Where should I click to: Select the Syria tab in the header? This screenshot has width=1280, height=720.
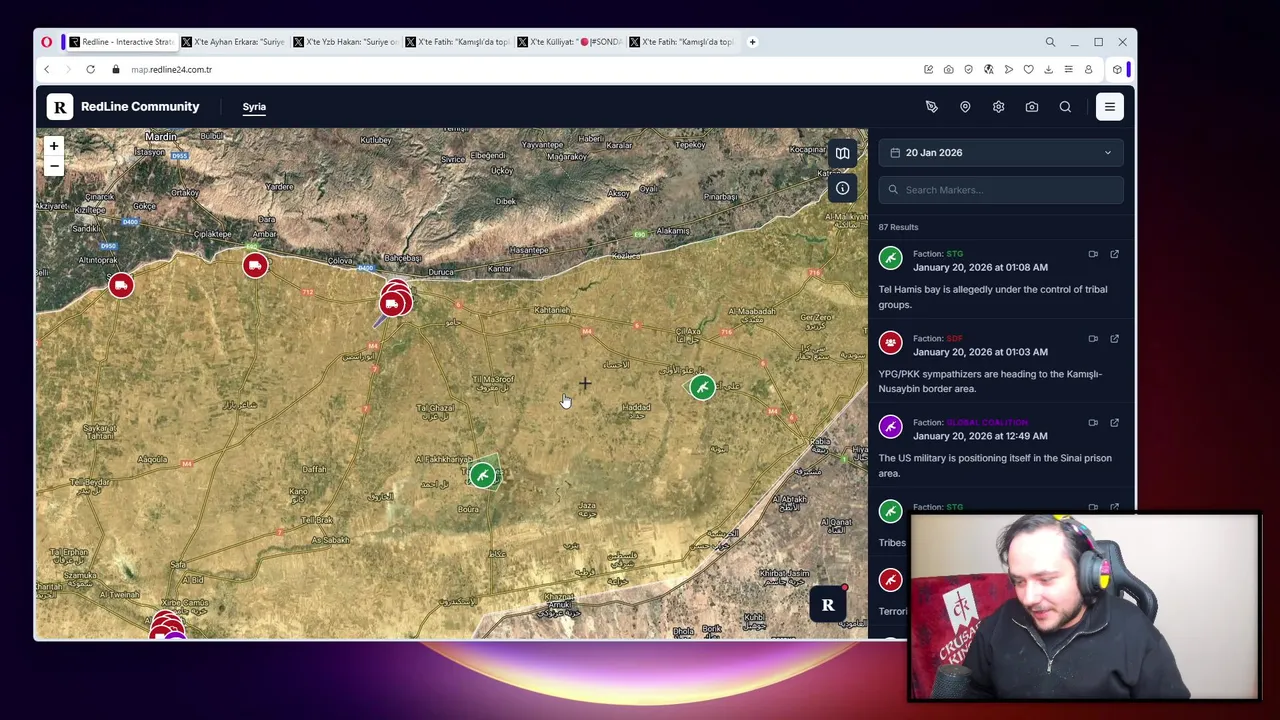(254, 107)
